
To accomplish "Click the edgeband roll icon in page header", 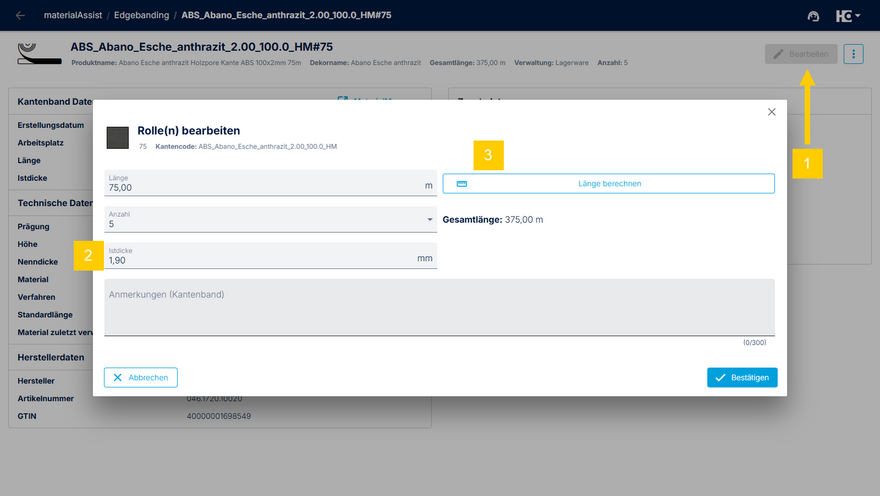I will tap(36, 52).
